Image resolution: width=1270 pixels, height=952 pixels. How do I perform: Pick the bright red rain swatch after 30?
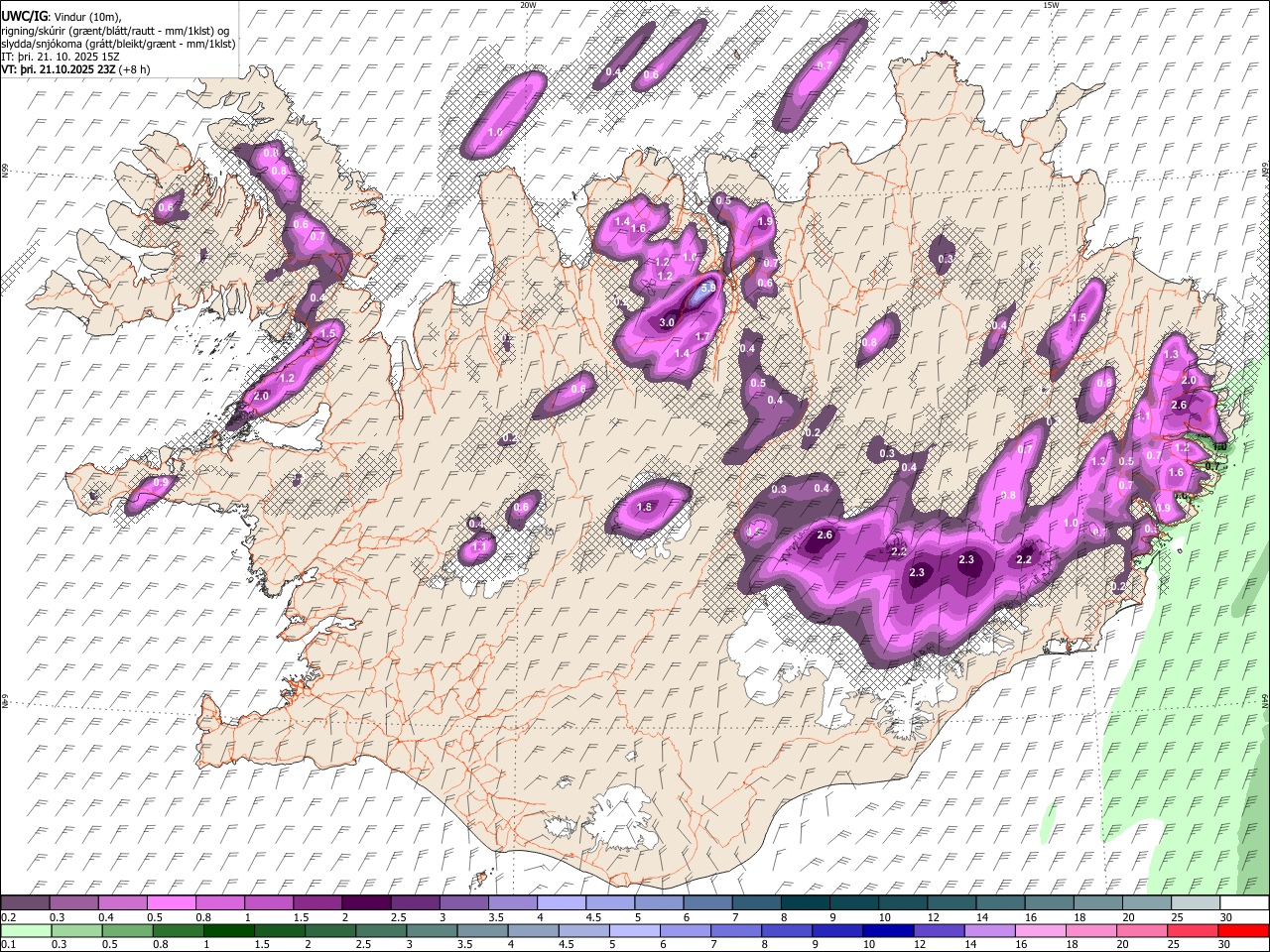point(1244,930)
